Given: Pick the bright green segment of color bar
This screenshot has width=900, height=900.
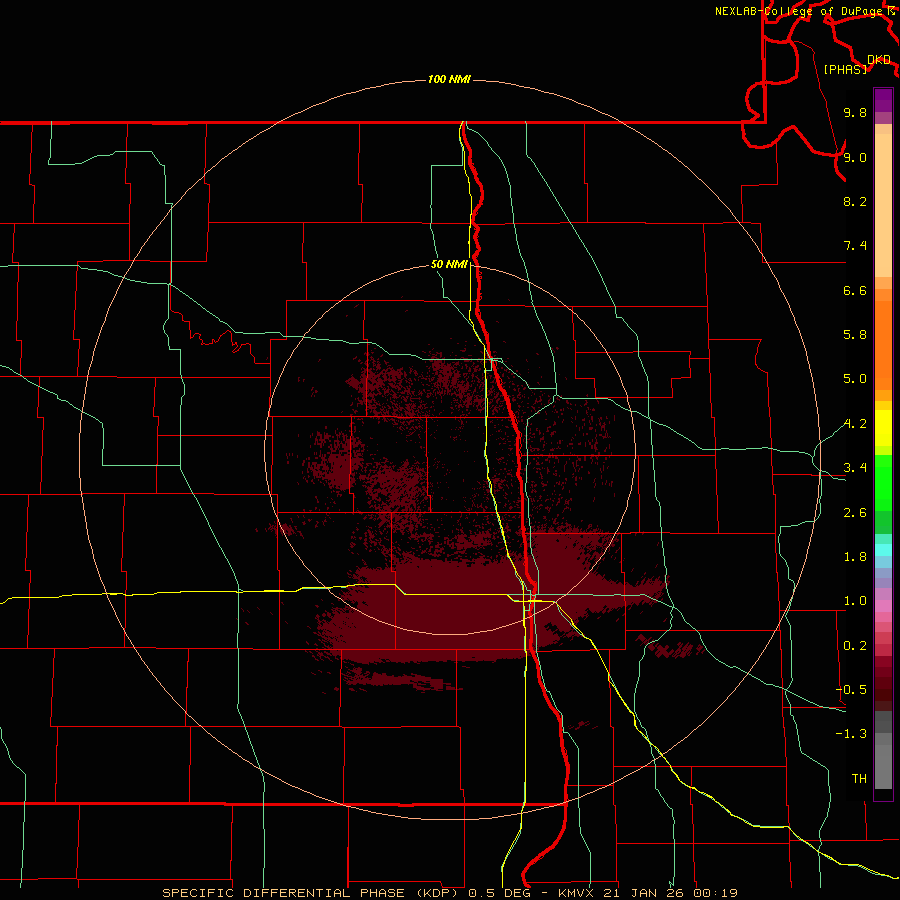Looking at the screenshot, I should click(883, 482).
